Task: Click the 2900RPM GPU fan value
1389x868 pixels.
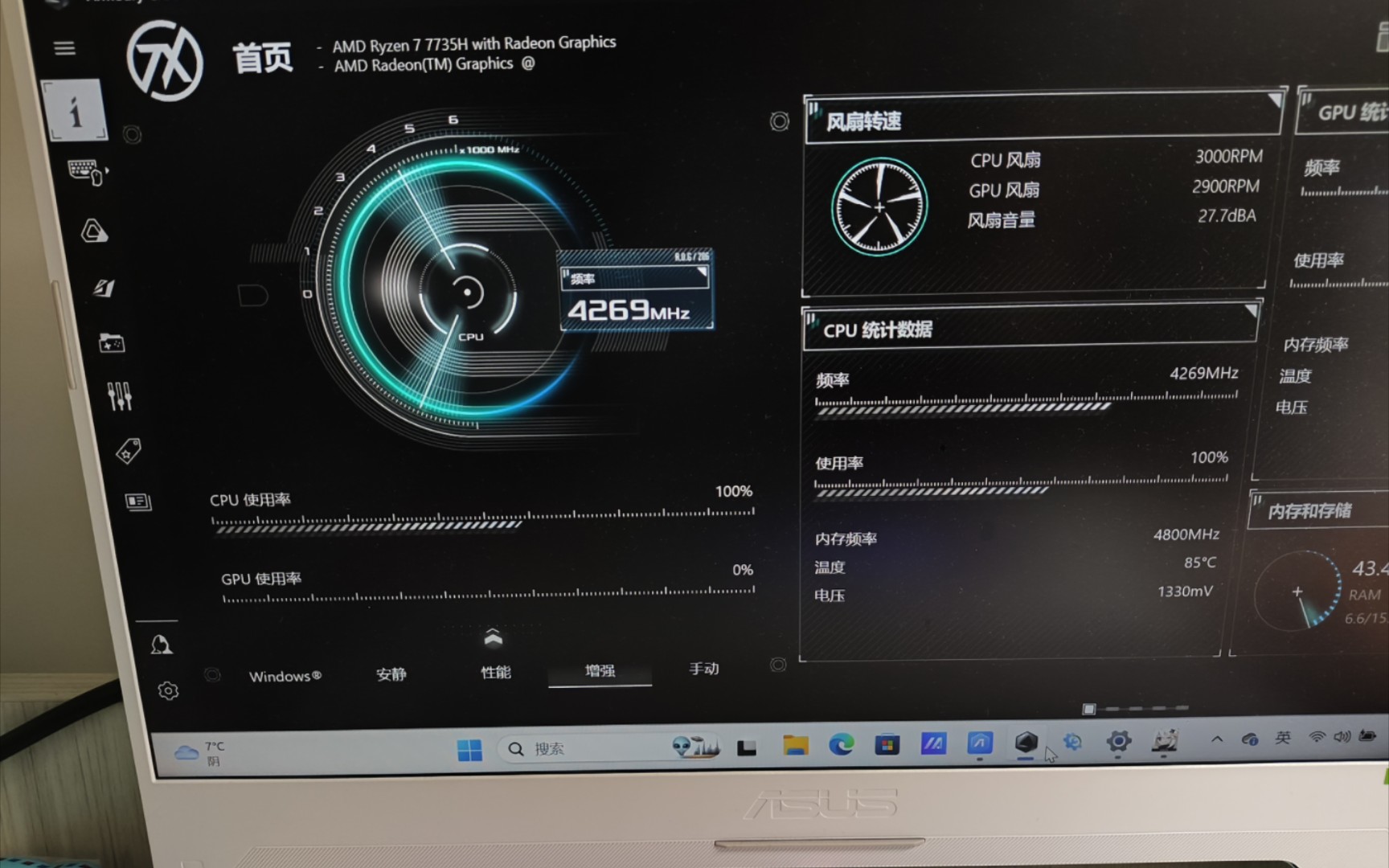Action: click(x=1226, y=186)
